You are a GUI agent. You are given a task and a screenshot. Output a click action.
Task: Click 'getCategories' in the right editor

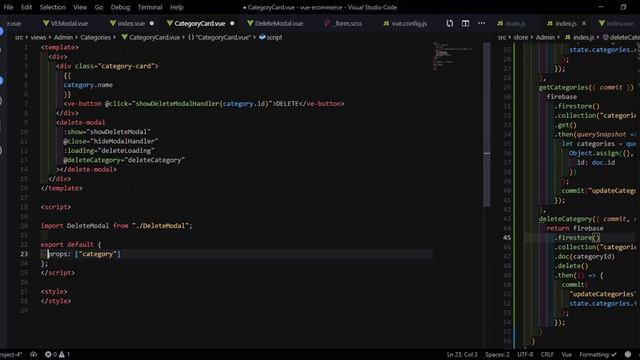pos(563,87)
